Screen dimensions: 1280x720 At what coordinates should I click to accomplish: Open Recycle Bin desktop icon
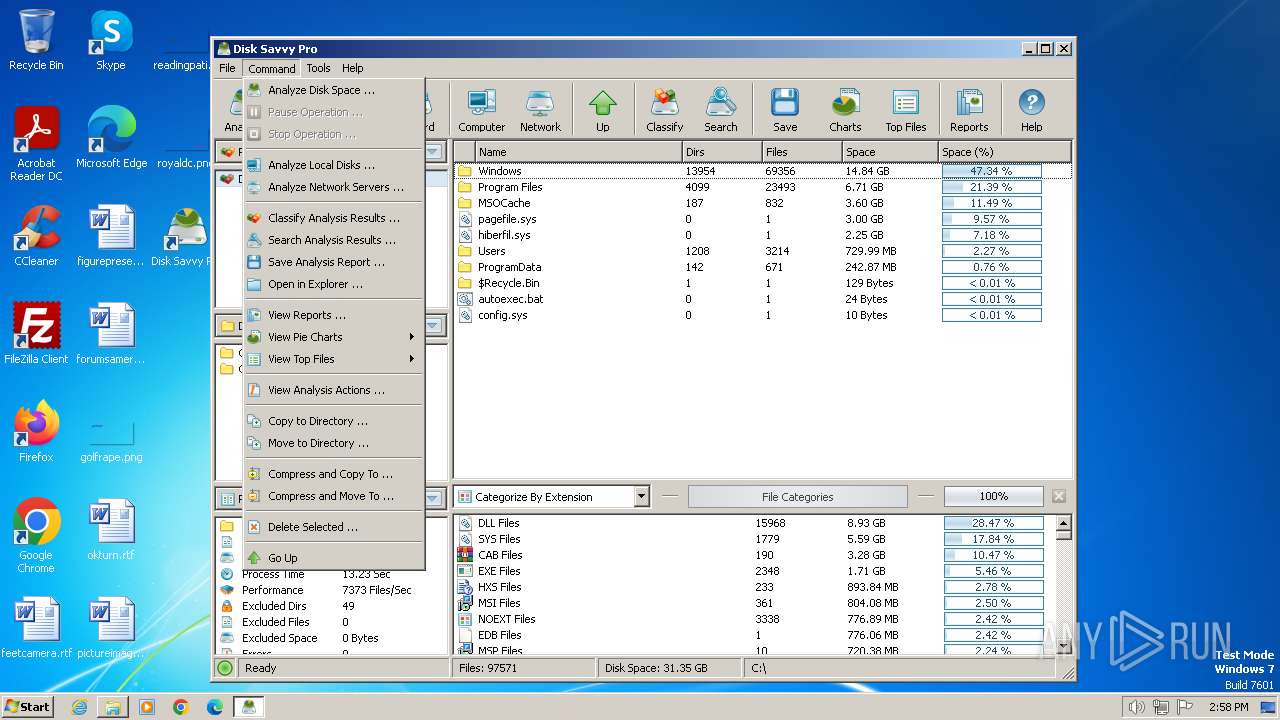coord(36,40)
